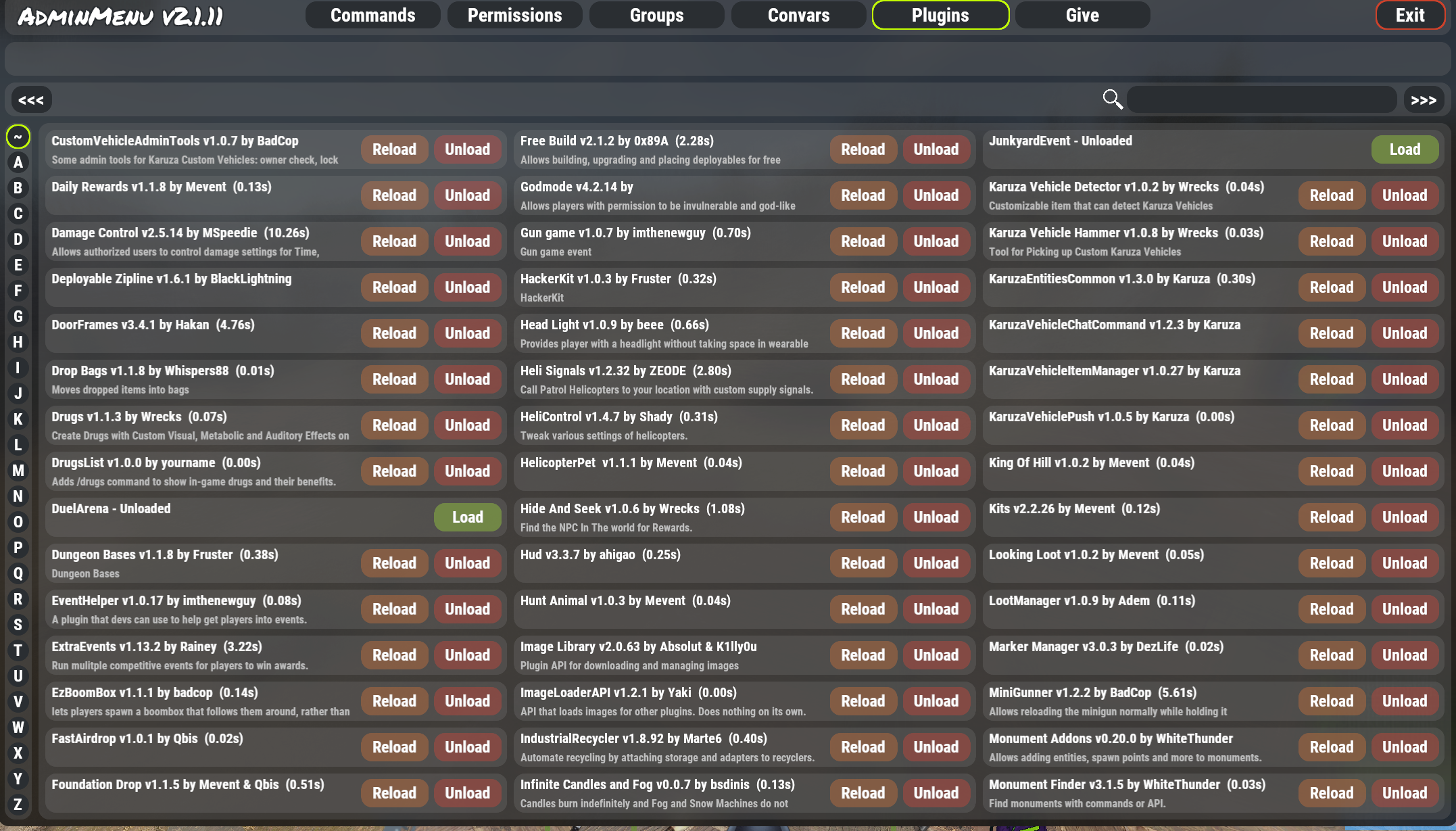This screenshot has width=1456, height=831.
Task: Switch to the Convars tab
Action: point(798,15)
